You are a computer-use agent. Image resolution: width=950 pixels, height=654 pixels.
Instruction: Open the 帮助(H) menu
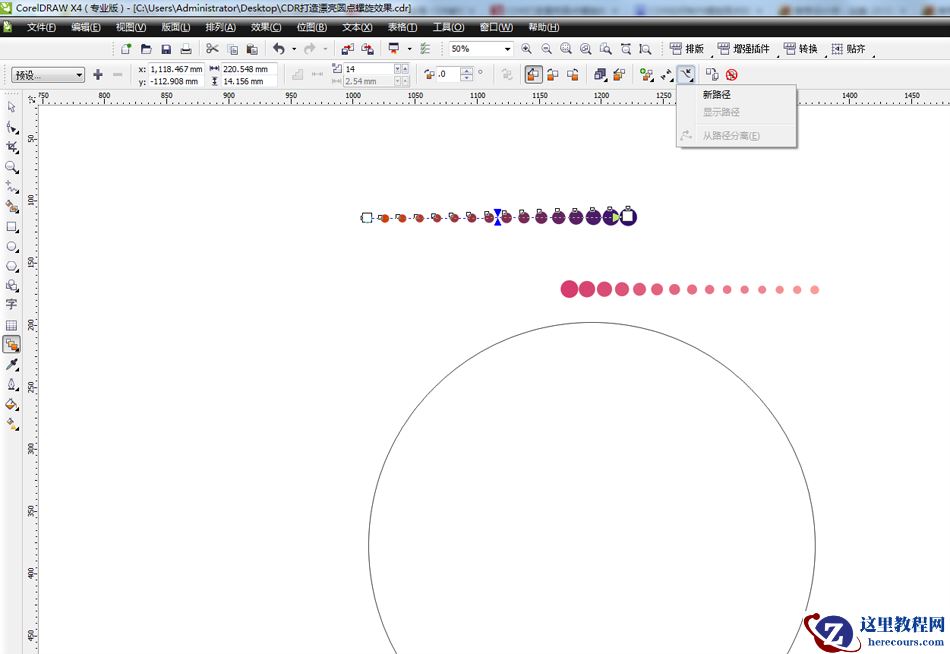point(543,27)
